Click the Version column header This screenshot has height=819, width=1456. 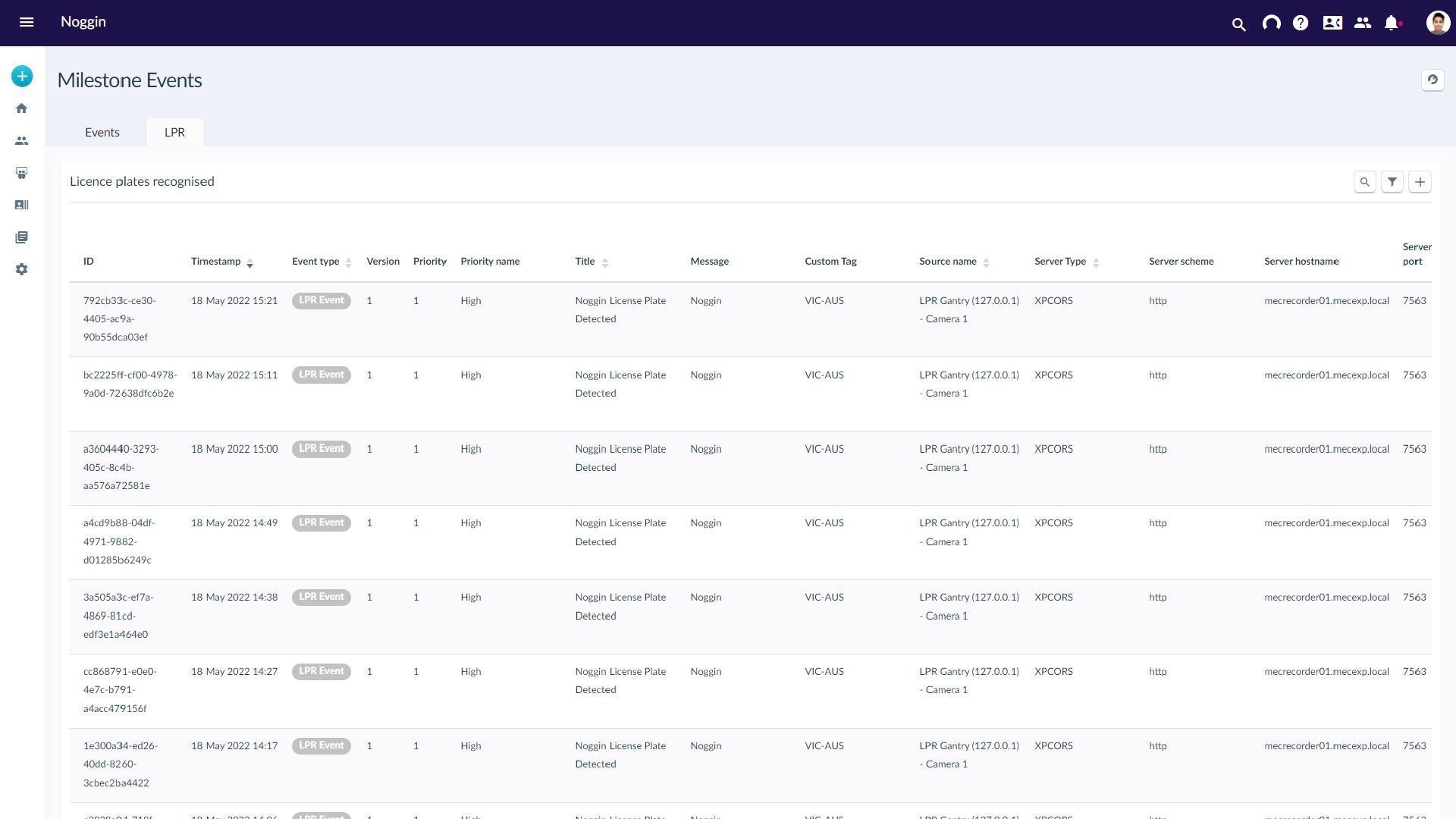click(x=383, y=262)
